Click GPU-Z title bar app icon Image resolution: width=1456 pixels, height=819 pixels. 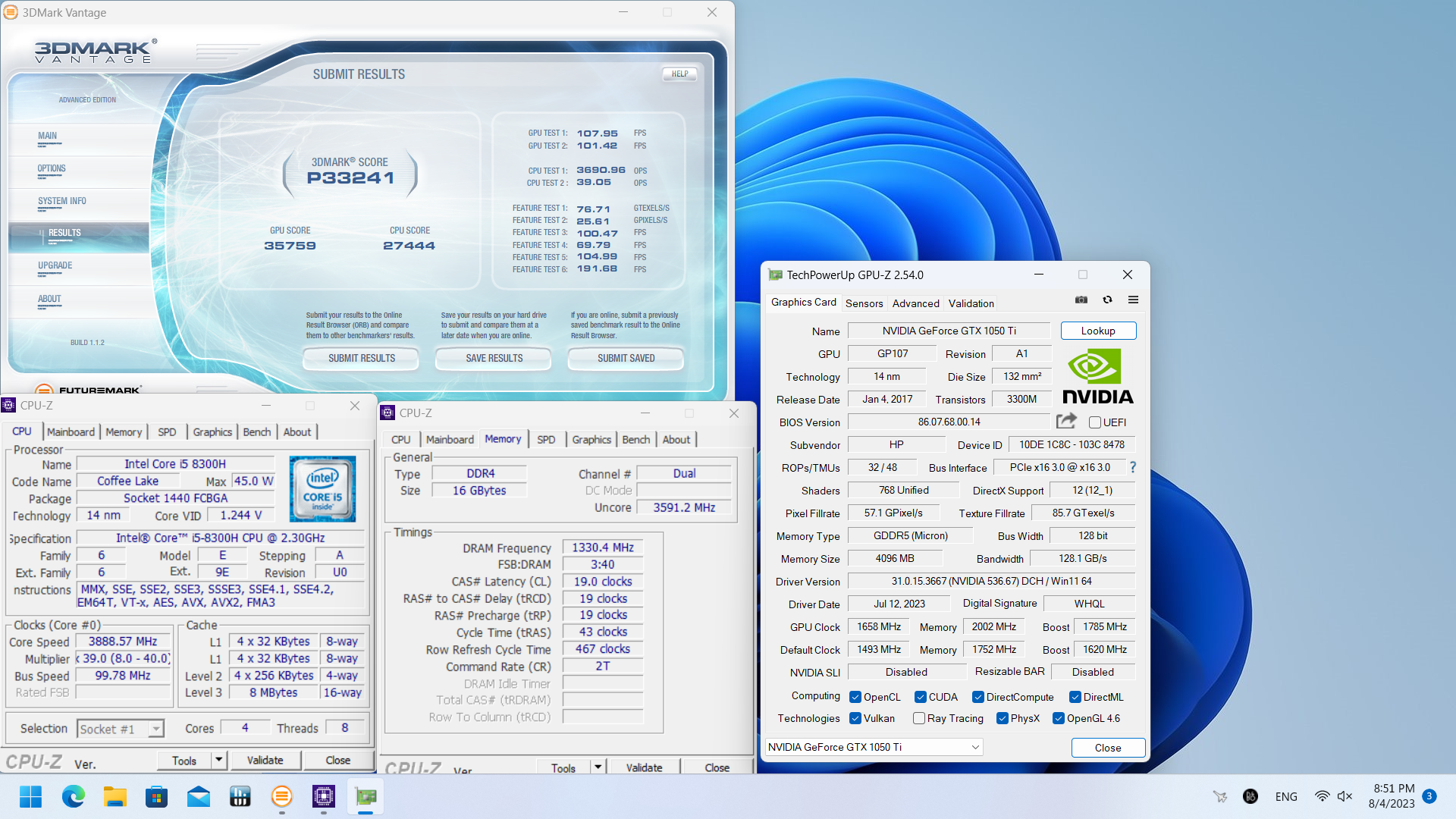click(775, 275)
